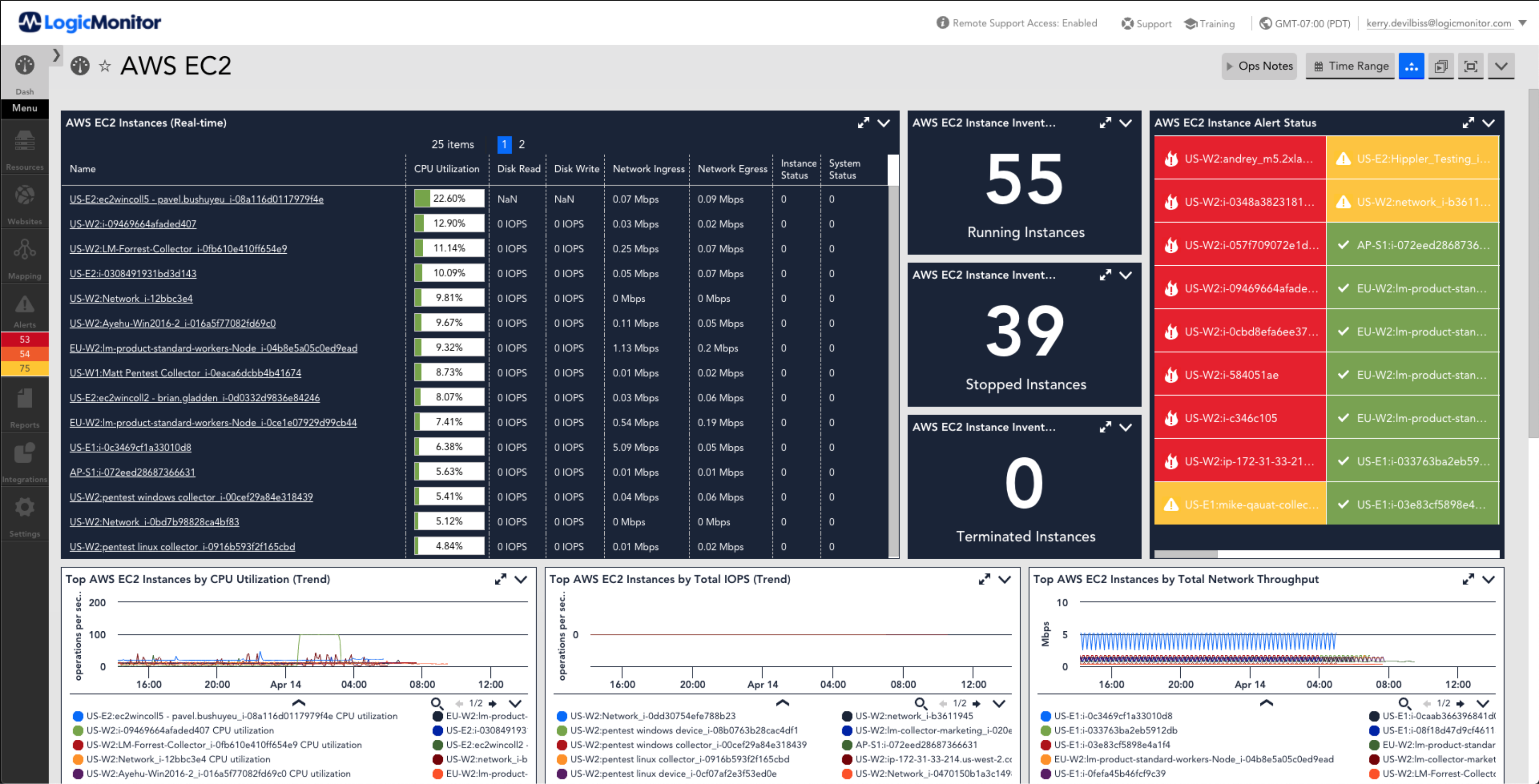This screenshot has width=1539, height=784.
Task: Open the Alerts panel from the sidebar
Action: click(24, 308)
